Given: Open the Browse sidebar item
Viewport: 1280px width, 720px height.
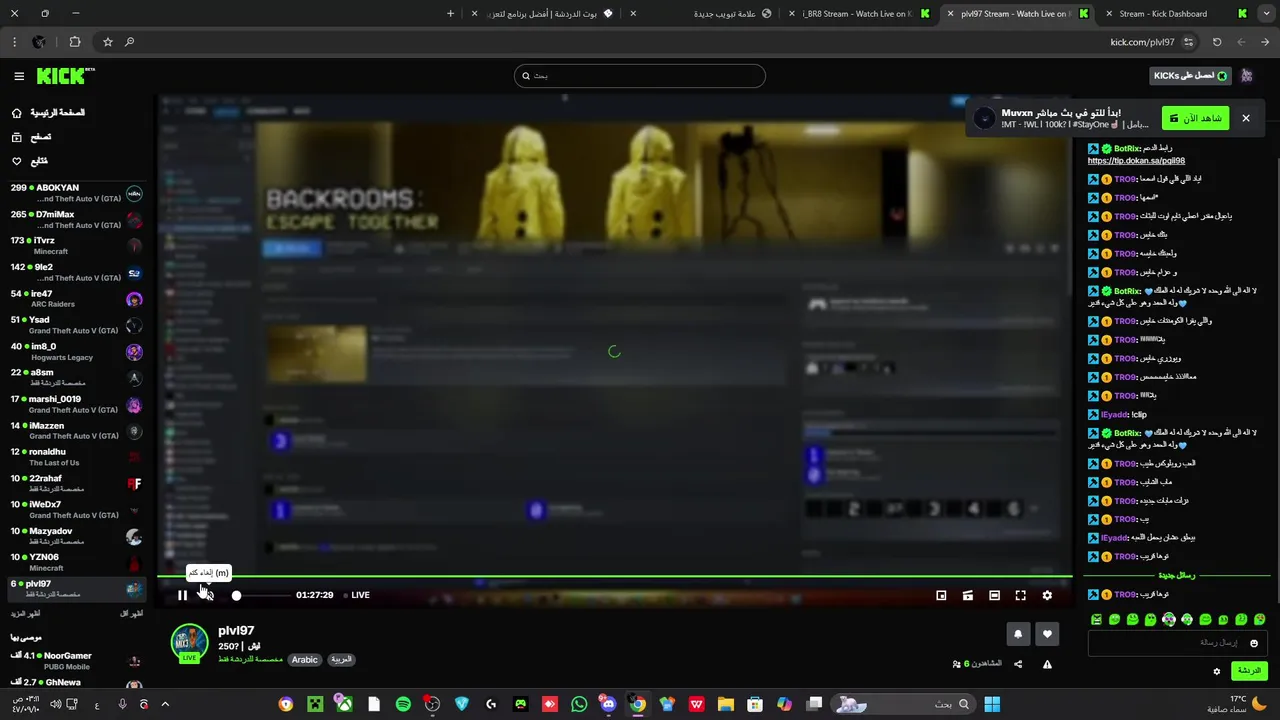Looking at the screenshot, I should [31, 137].
